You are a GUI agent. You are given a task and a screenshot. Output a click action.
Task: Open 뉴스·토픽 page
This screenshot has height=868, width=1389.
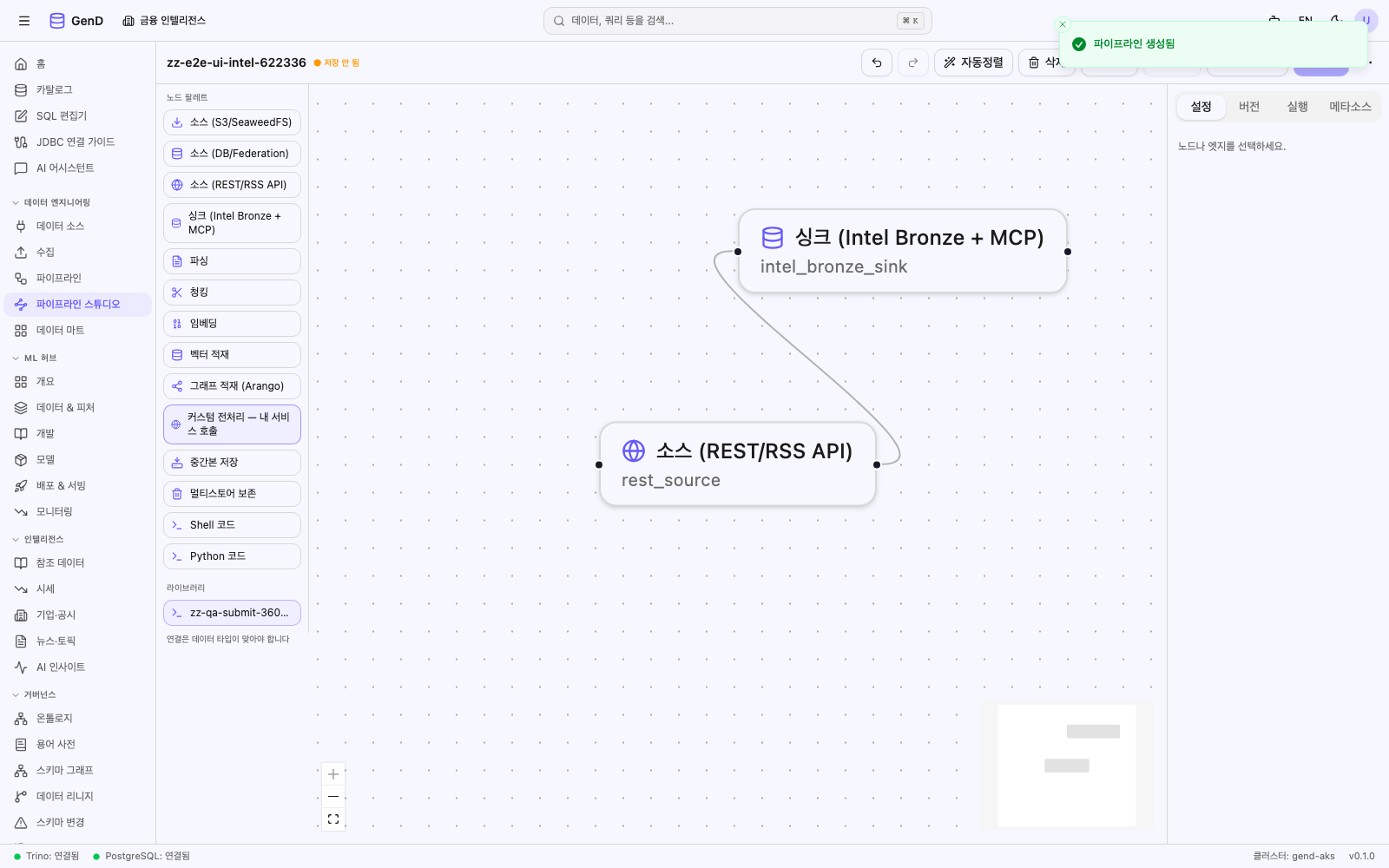[x=78, y=641]
